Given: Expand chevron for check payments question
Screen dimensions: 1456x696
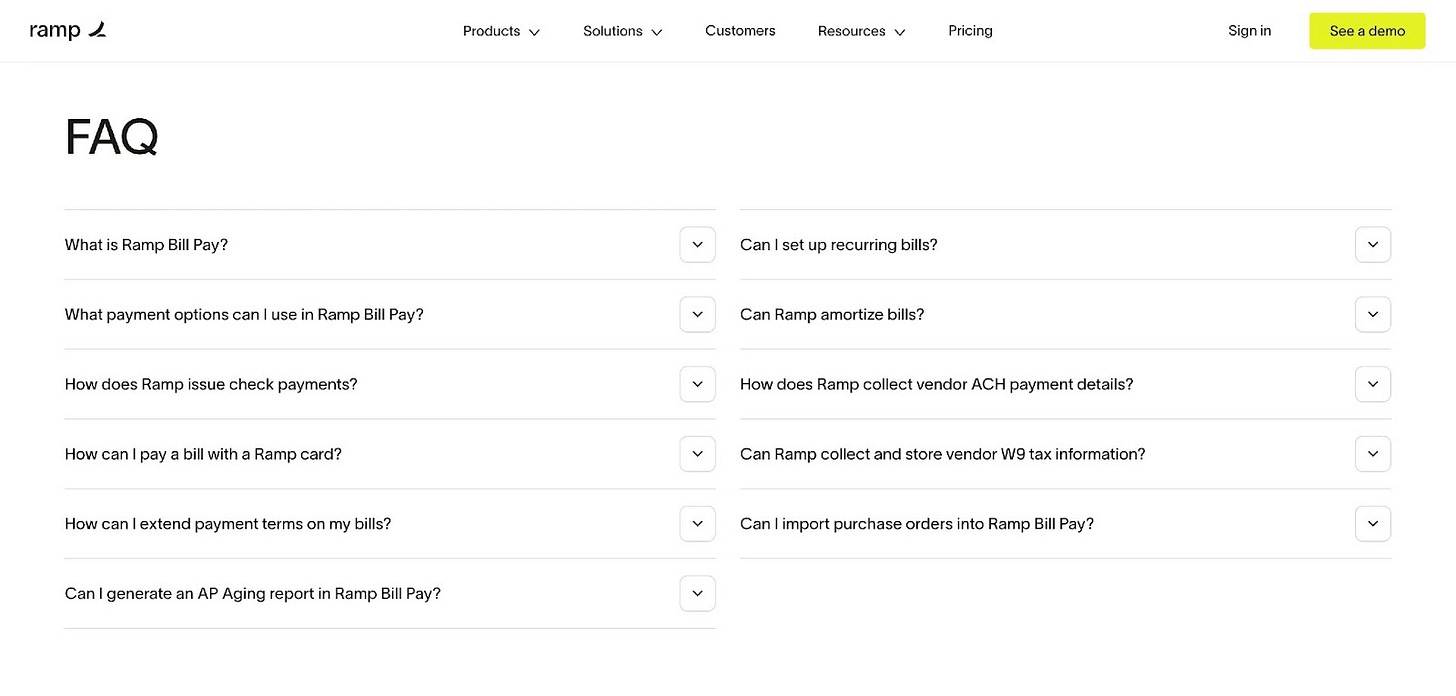Looking at the screenshot, I should click(697, 384).
